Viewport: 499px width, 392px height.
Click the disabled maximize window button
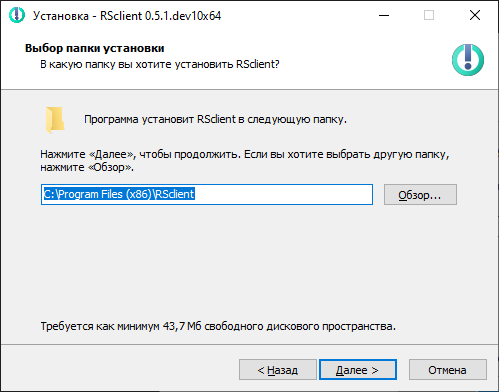point(429,15)
